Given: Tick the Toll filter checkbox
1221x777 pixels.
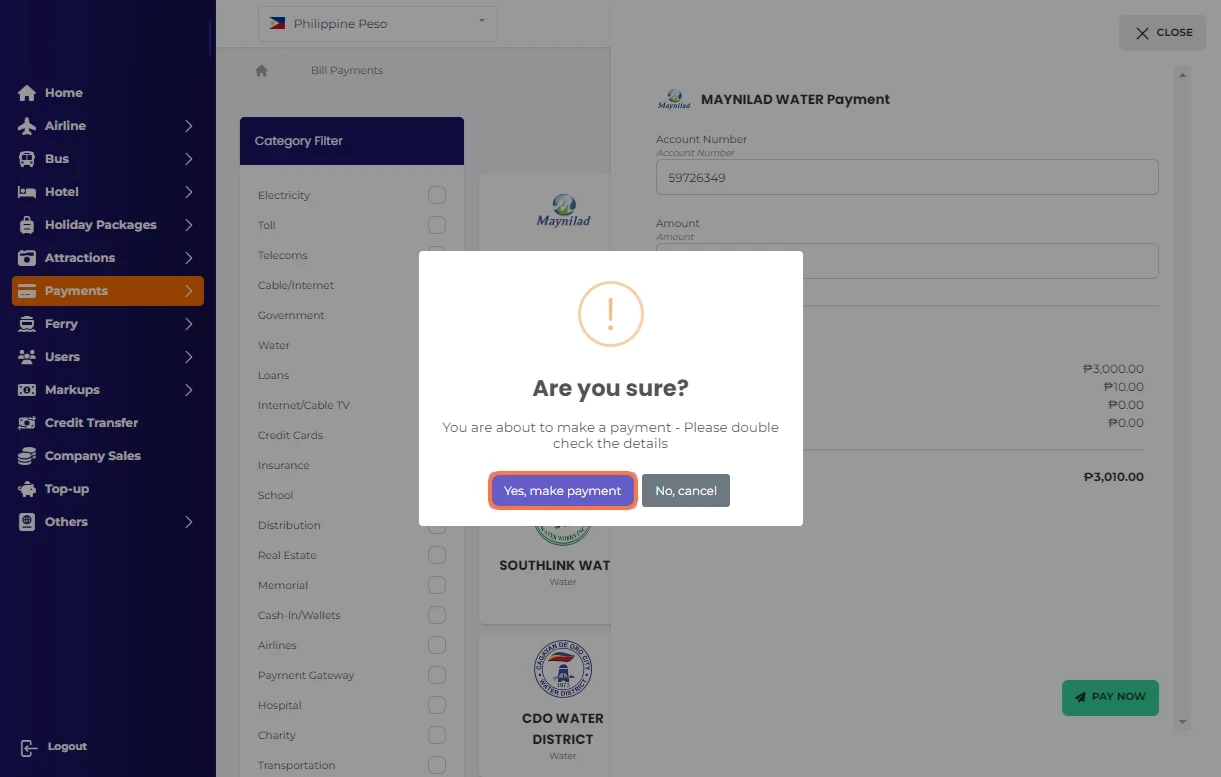Looking at the screenshot, I should (x=437, y=225).
